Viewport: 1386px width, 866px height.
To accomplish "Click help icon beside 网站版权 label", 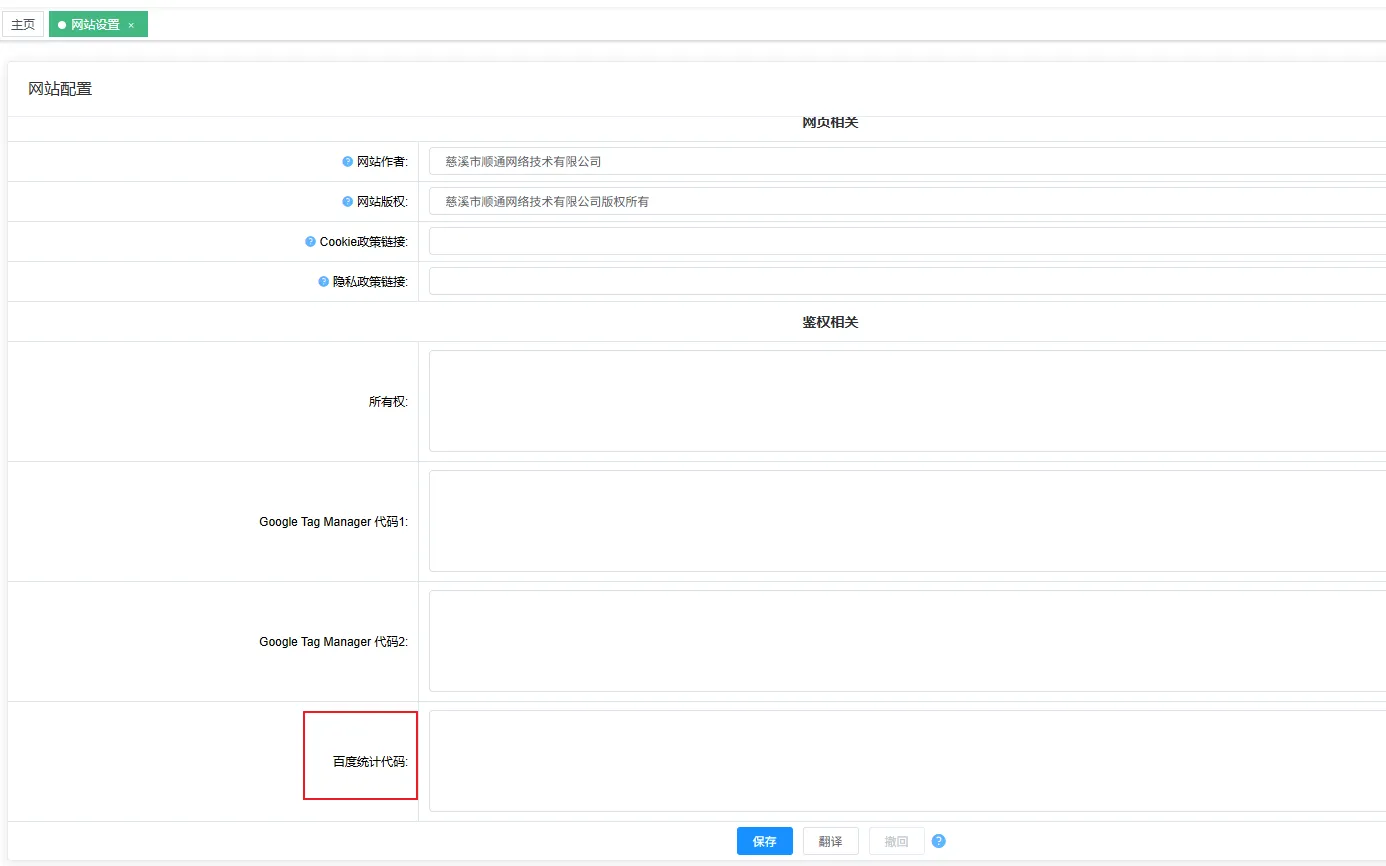I will click(348, 202).
